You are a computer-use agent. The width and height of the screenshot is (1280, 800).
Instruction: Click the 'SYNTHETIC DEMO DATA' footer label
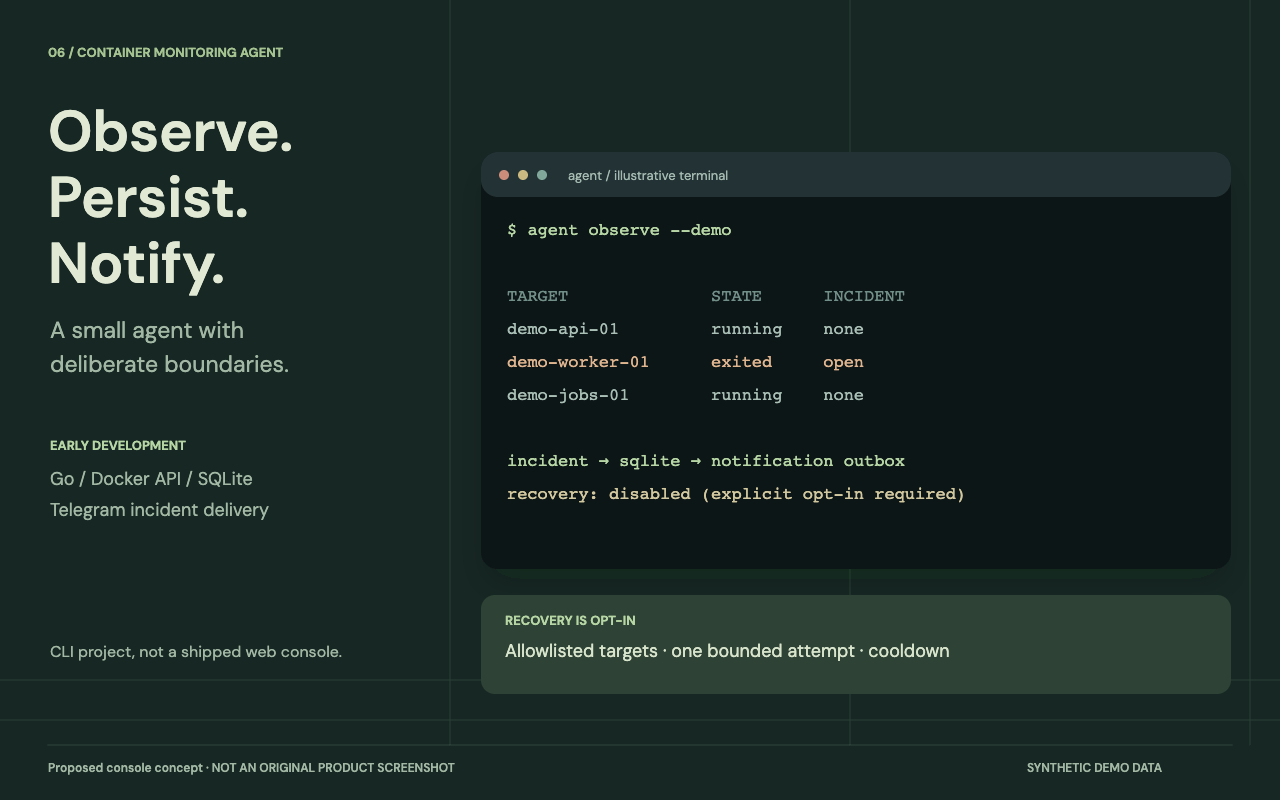[x=1094, y=768]
